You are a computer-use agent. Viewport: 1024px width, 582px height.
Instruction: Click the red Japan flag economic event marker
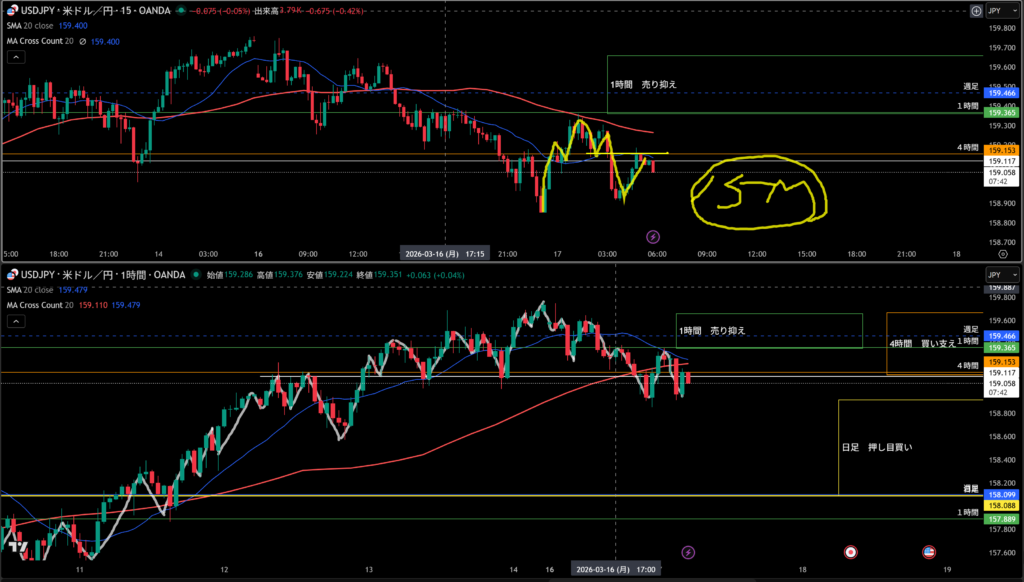coord(850,551)
